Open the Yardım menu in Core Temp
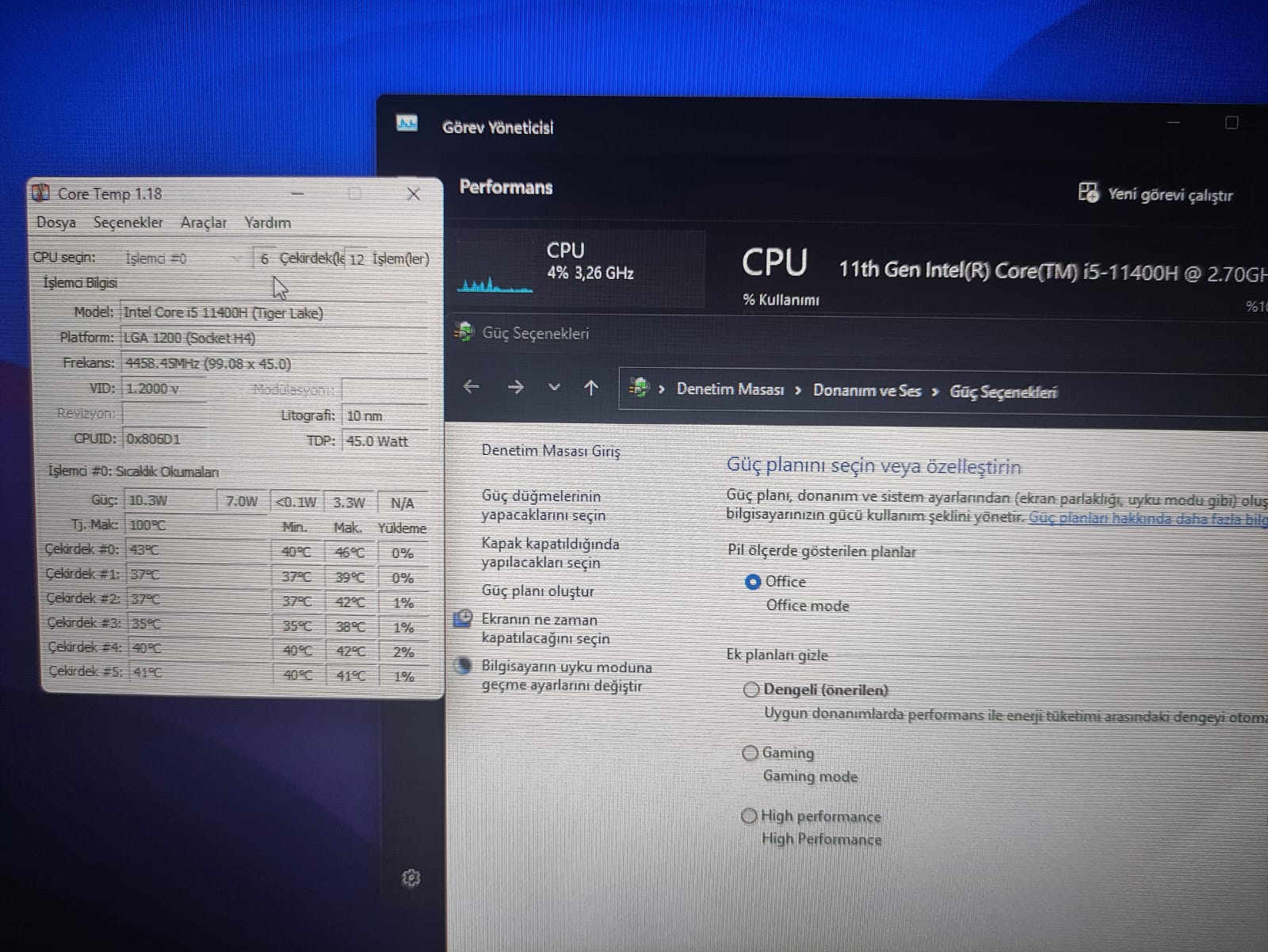The image size is (1268, 952). pyautogui.click(x=268, y=223)
